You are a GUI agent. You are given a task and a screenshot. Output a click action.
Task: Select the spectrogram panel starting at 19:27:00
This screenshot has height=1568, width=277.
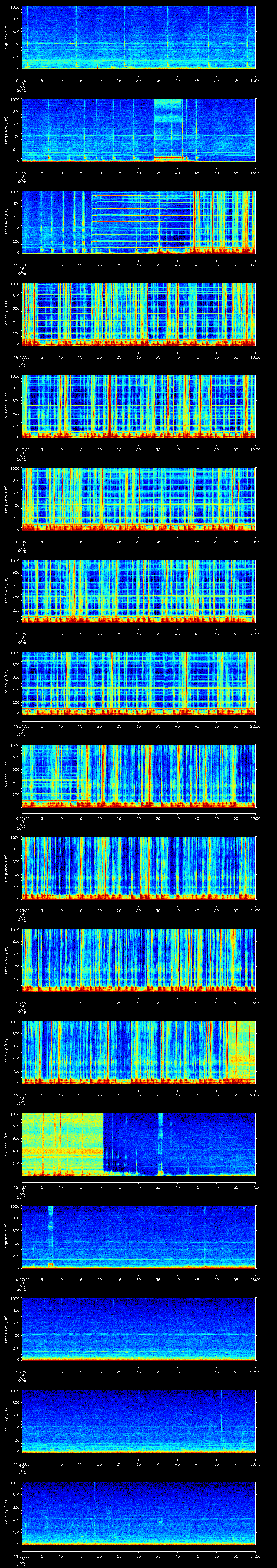(x=138, y=1237)
